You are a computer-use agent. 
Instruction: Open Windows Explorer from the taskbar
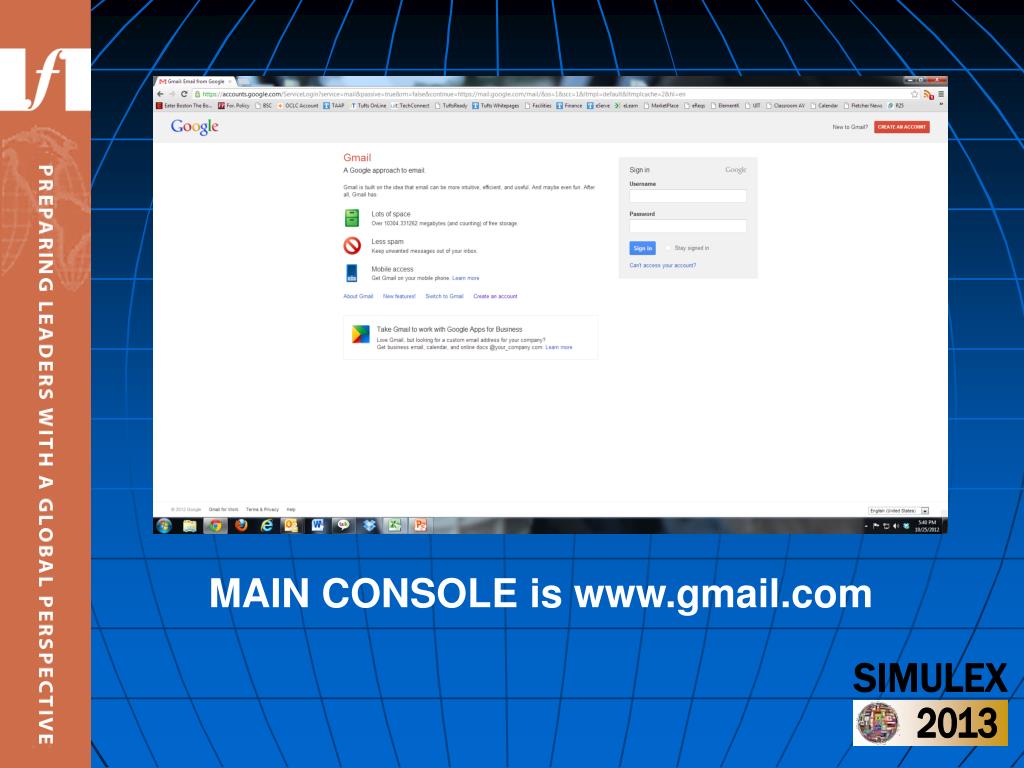pos(189,526)
